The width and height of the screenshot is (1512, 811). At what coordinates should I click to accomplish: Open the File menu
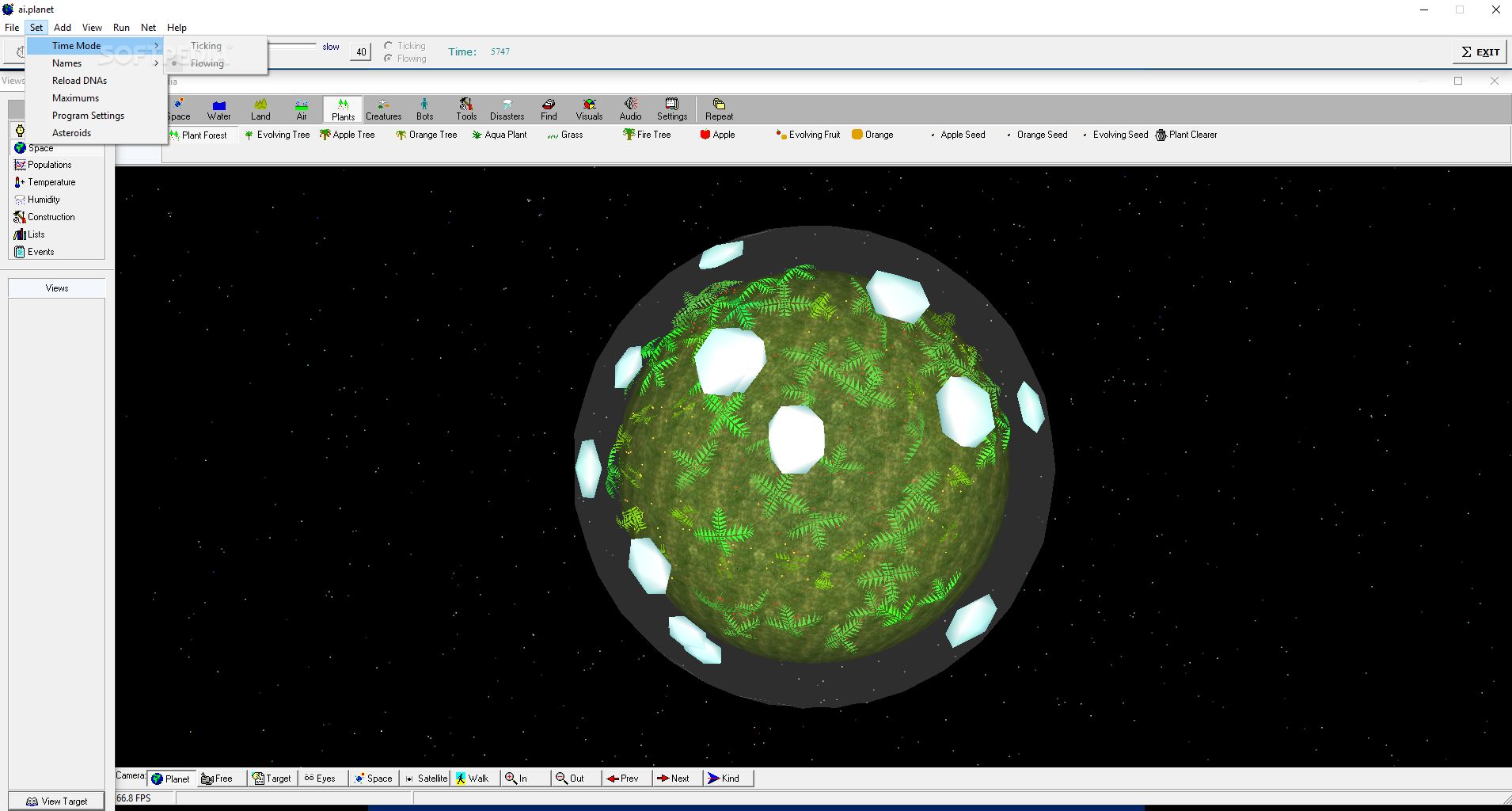[12, 27]
